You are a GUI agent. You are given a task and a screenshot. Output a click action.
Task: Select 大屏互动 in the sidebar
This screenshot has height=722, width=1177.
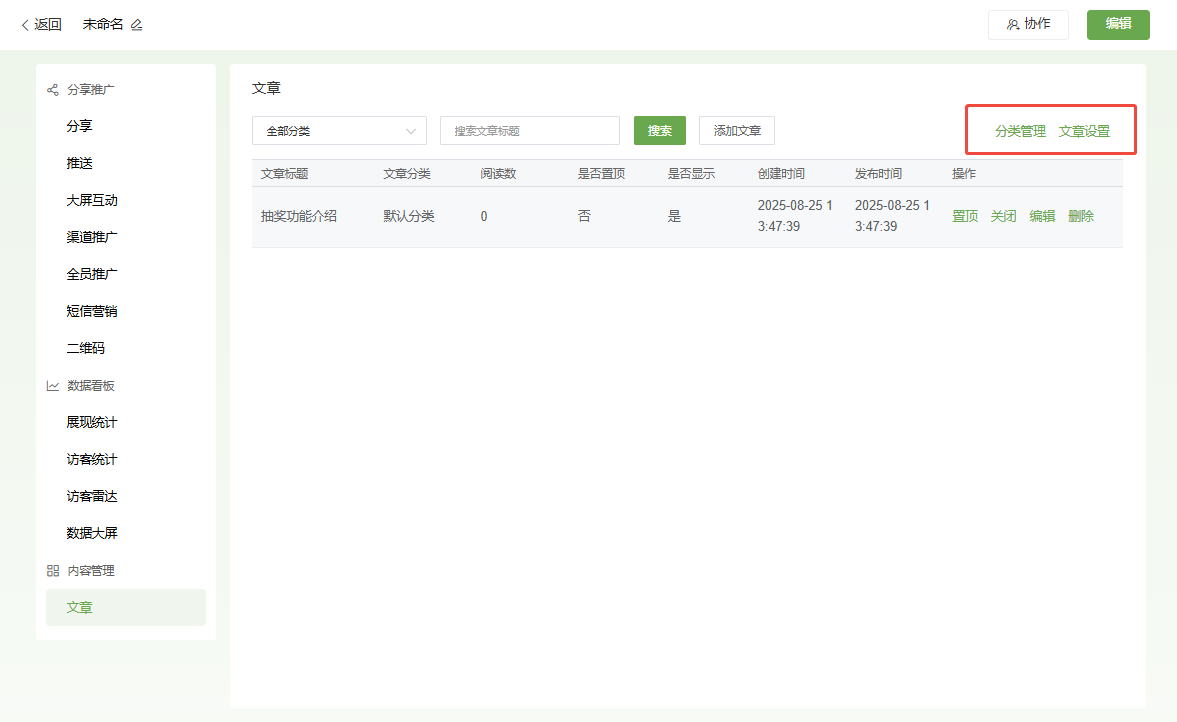[92, 200]
